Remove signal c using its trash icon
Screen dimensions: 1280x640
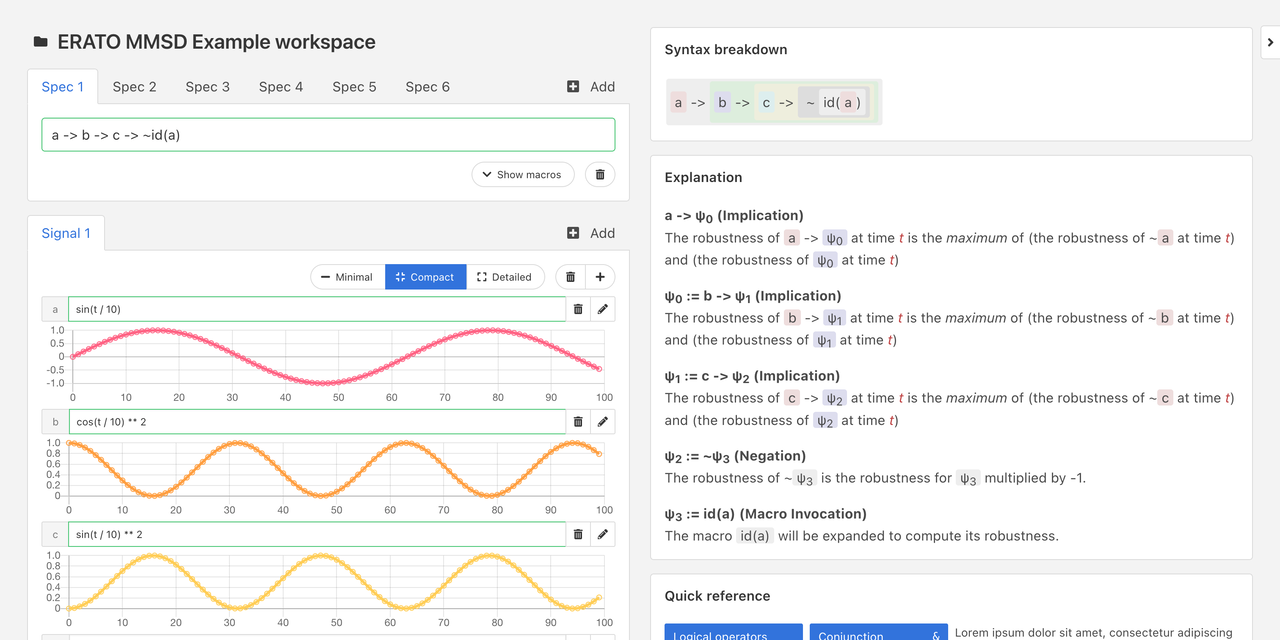click(578, 534)
